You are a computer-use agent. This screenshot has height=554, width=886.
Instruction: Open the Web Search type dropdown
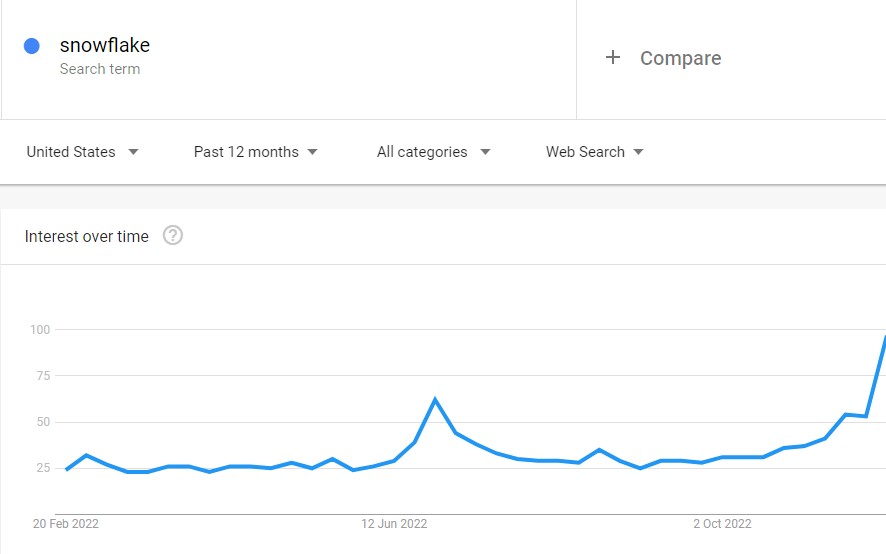[594, 152]
